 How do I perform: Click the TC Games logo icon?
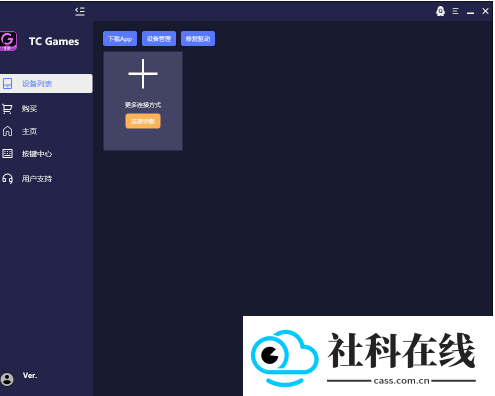8,41
